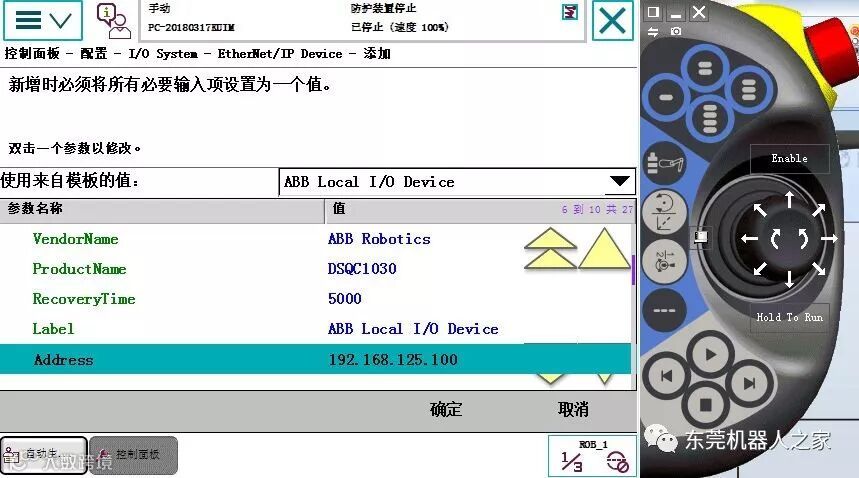Viewport: 859px width, 478px height.
Task: Click the list scrollbar thumb
Action: tap(633, 270)
